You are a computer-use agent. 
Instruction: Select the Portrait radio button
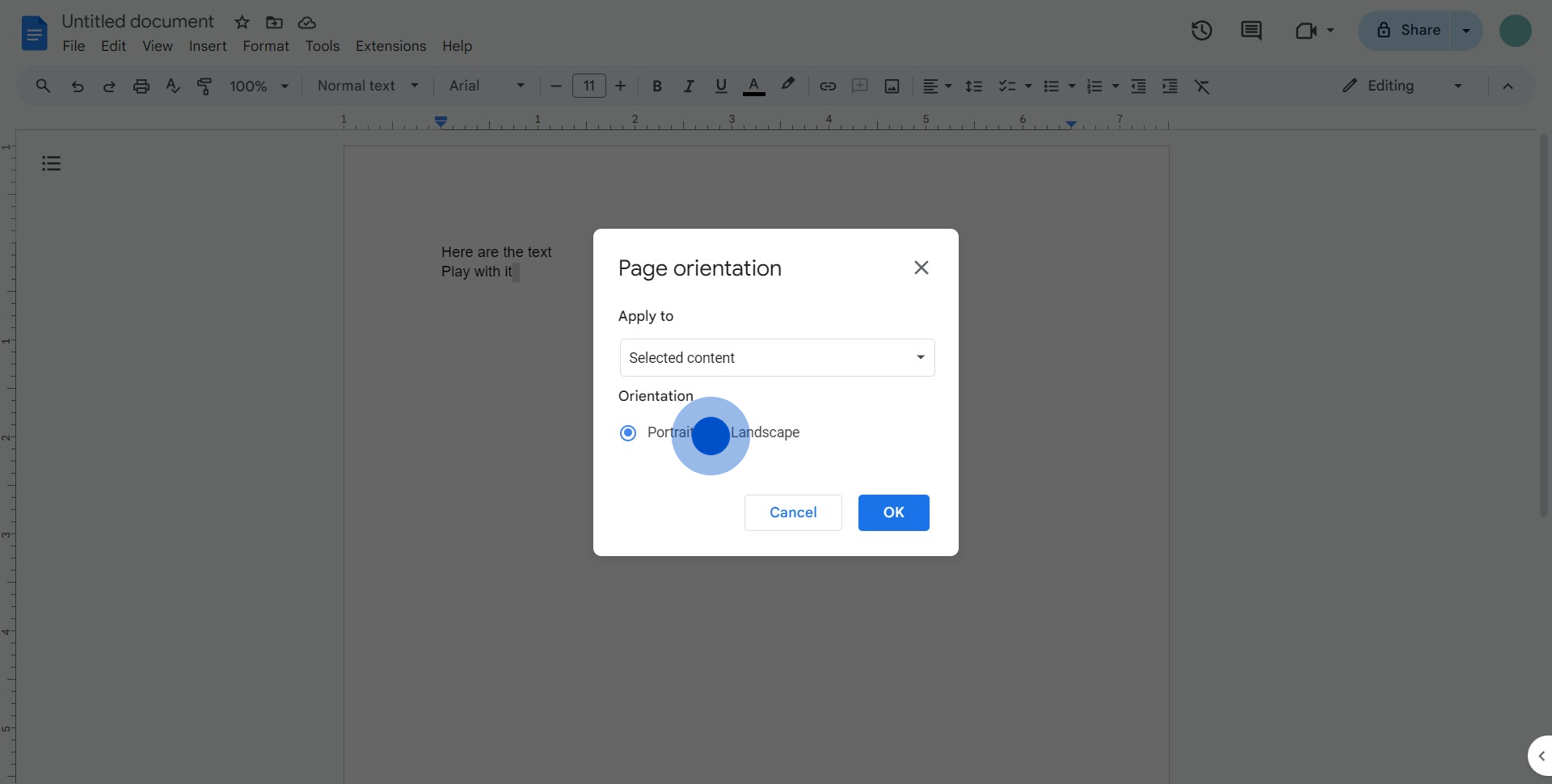[x=628, y=433]
